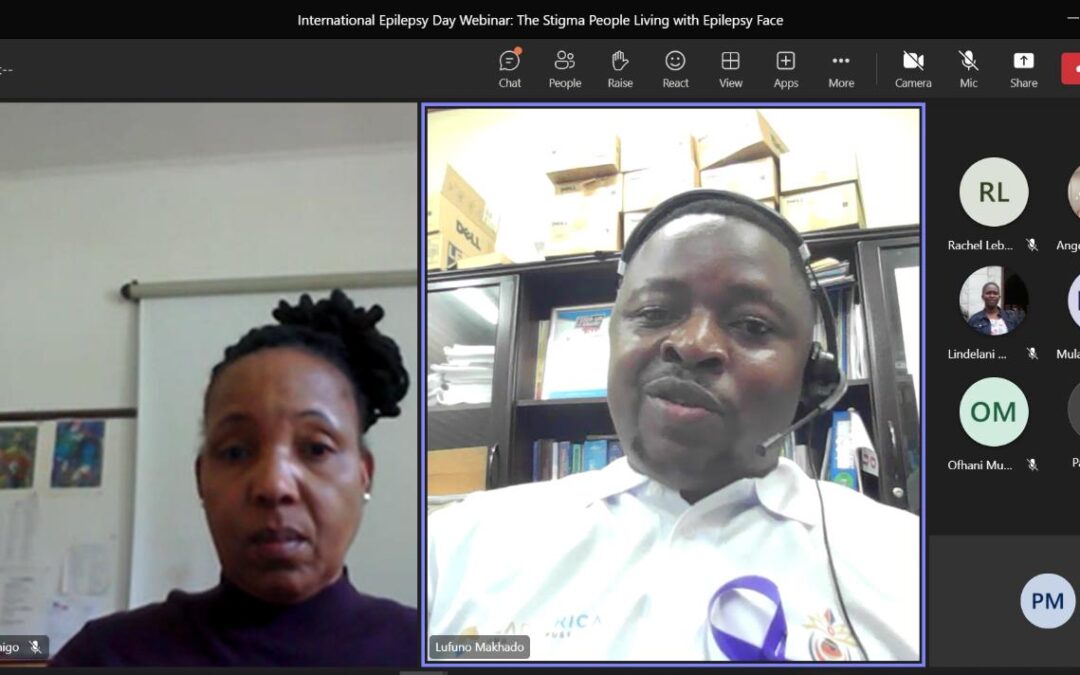The height and width of the screenshot is (675, 1080).
Task: Select Lufuno Makhado's video tile
Action: click(674, 384)
